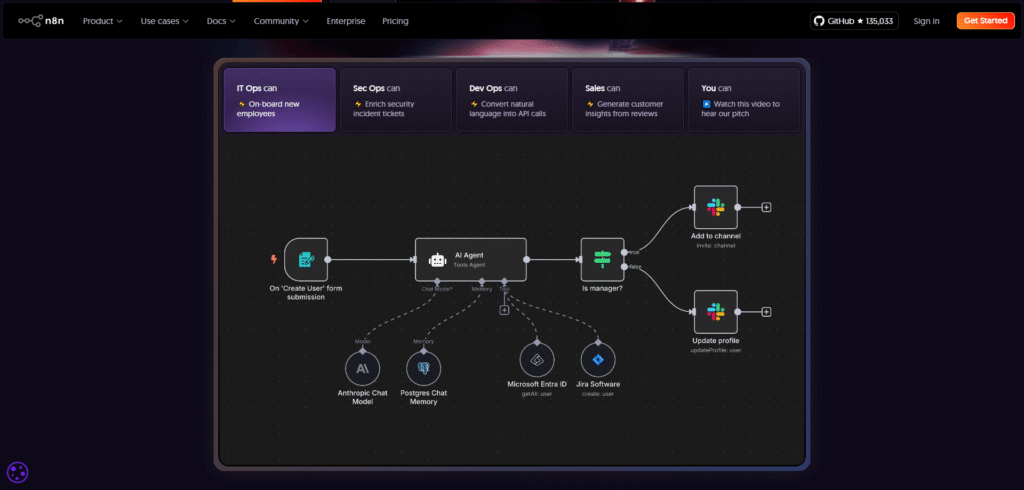Open the GitHub stars link

(x=854, y=21)
